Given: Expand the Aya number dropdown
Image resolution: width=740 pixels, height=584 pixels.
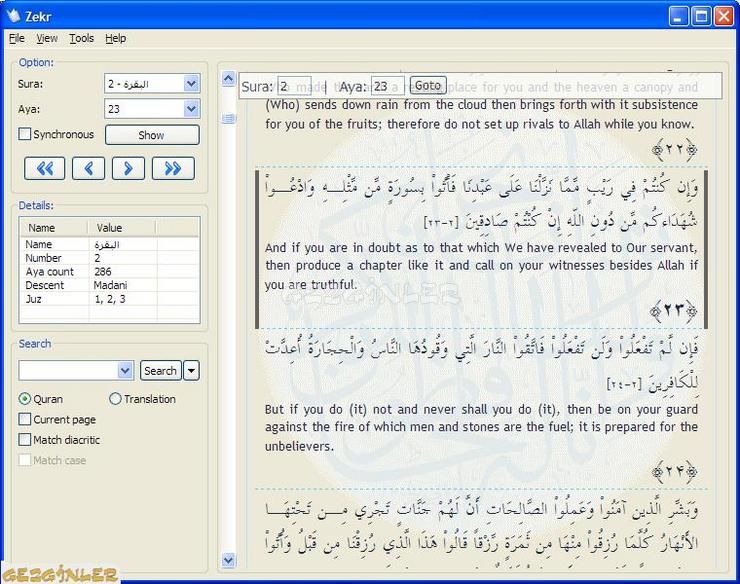Looking at the screenshot, I should coord(191,109).
